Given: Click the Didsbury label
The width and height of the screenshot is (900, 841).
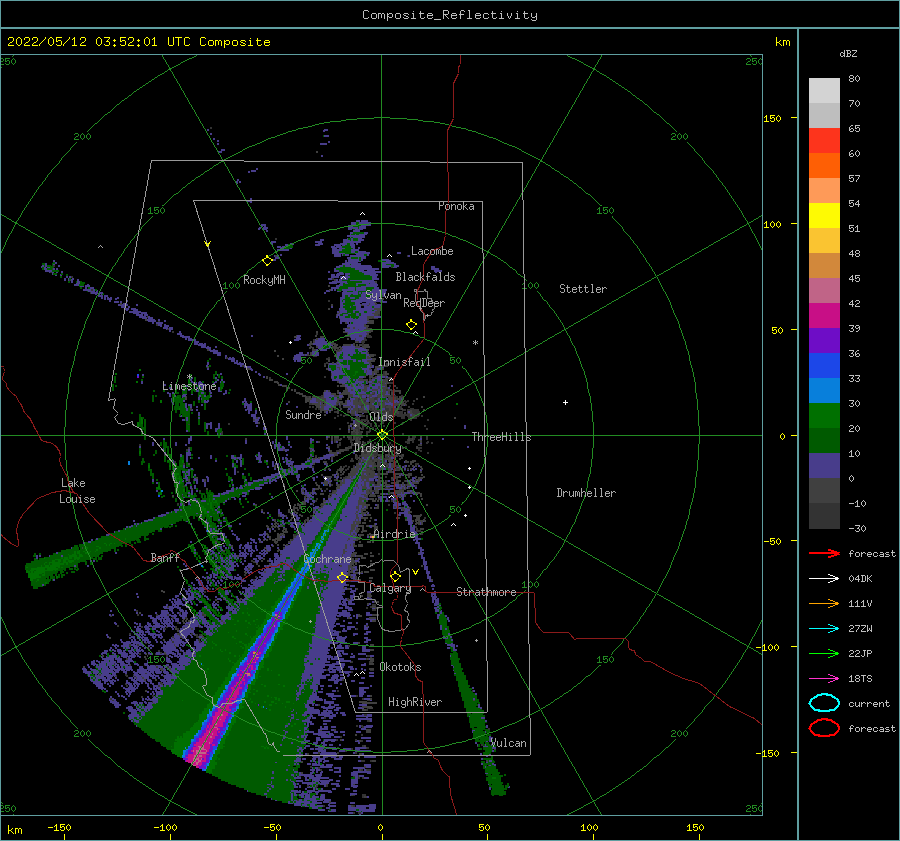Looking at the screenshot, I should click(x=378, y=448).
